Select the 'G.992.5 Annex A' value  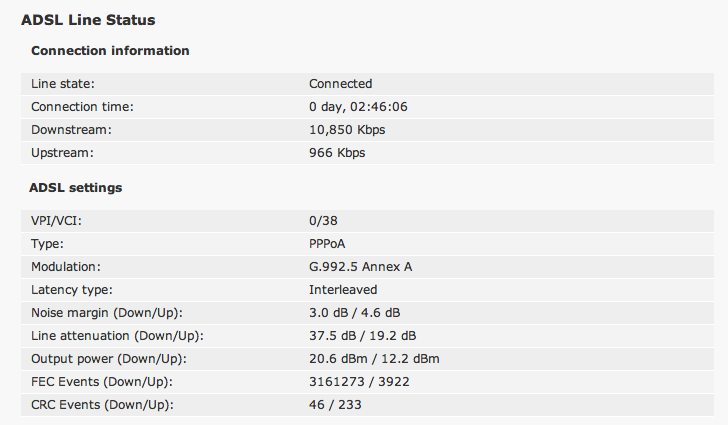[360, 267]
